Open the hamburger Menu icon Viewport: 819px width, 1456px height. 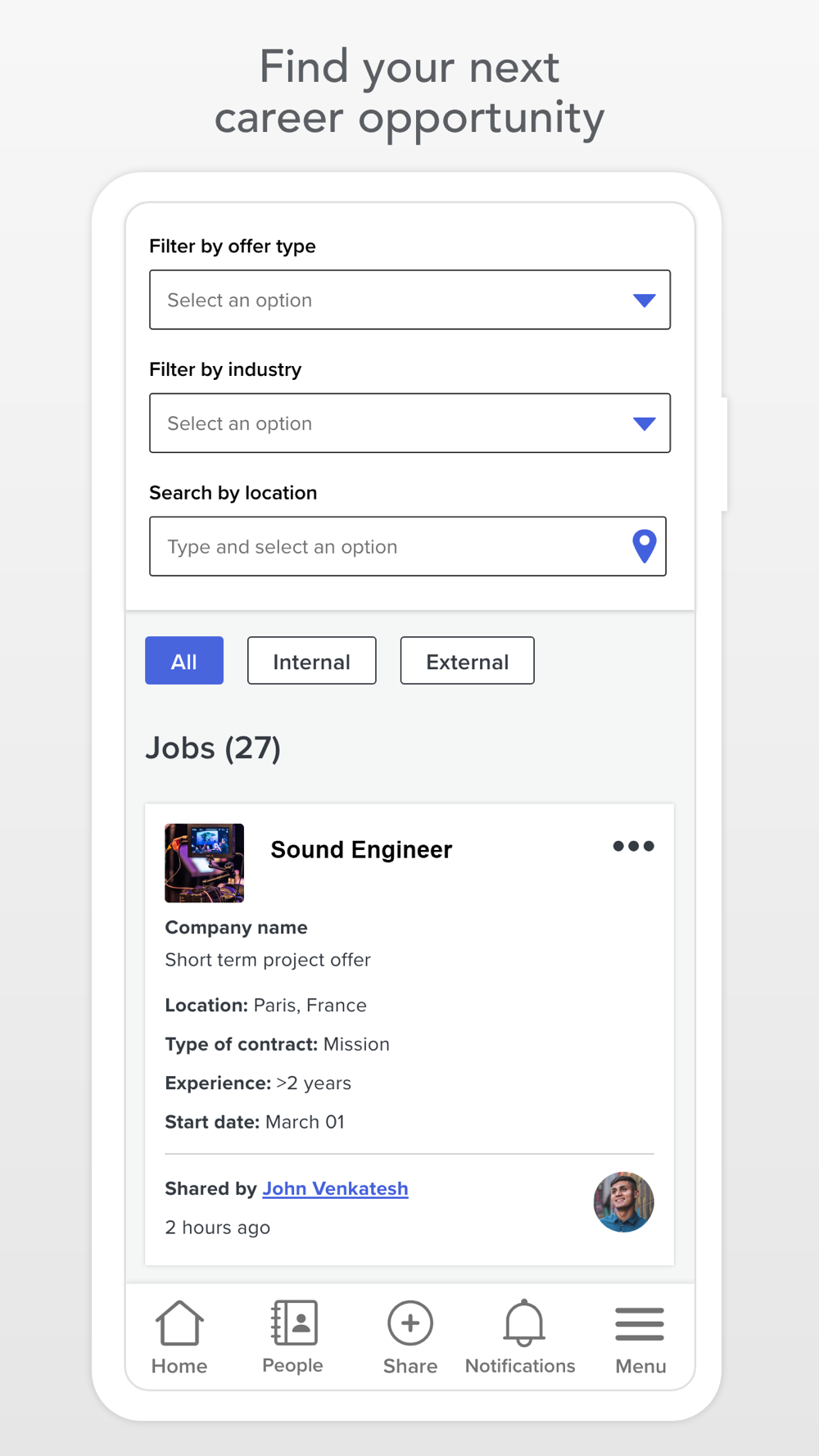coord(640,1323)
